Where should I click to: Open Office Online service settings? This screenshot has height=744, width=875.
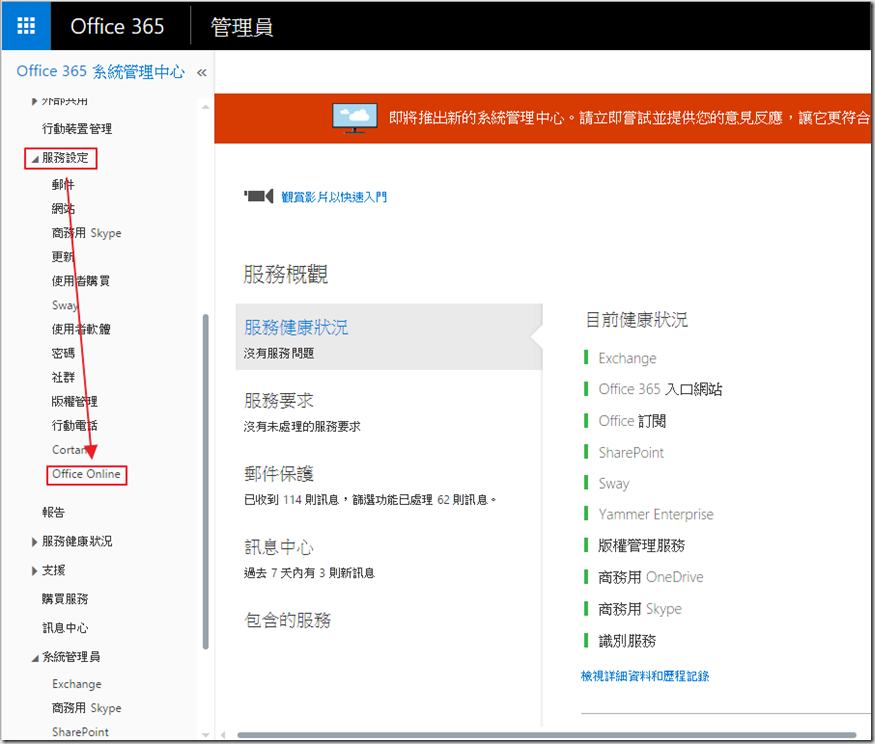[86, 474]
